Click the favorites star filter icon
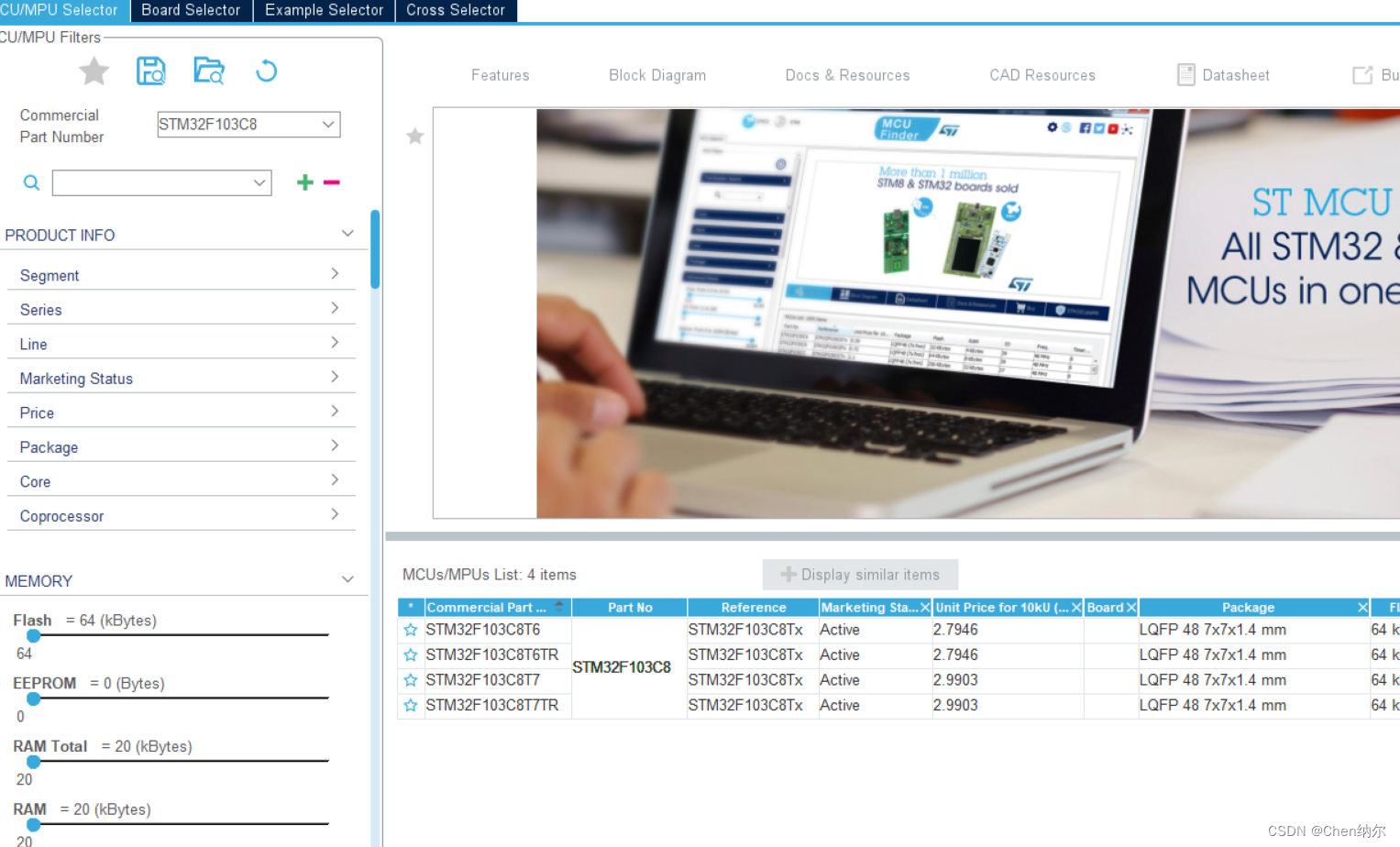 coord(94,71)
